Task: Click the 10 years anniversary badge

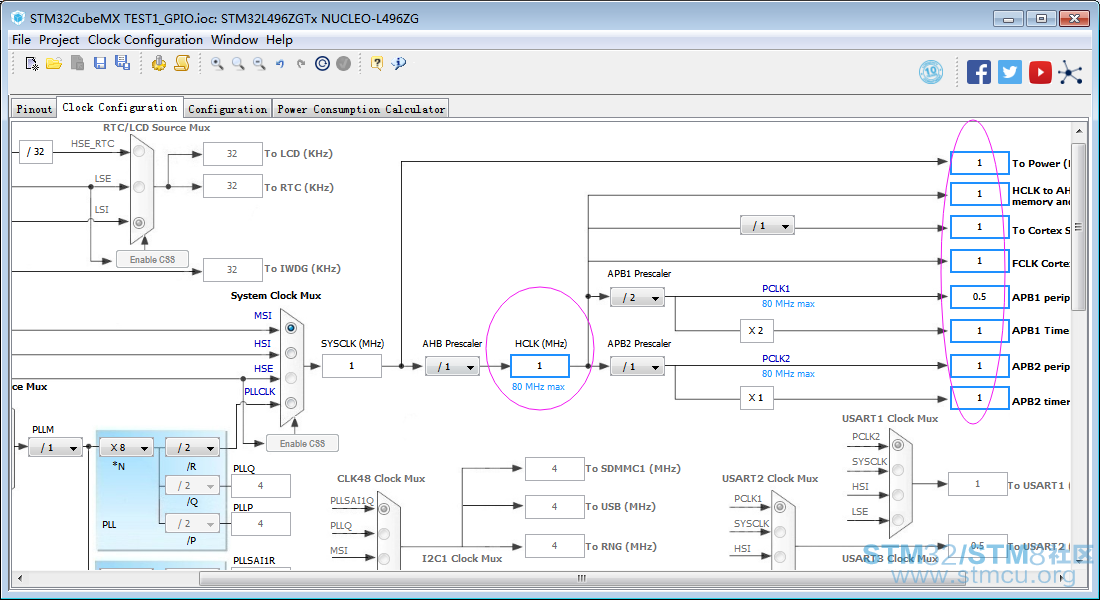Action: coord(931,72)
